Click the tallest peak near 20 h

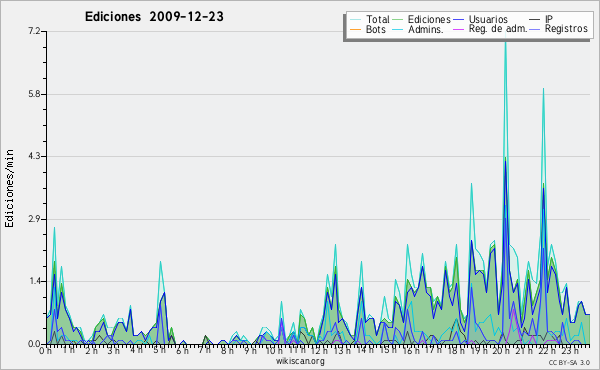[505, 37]
